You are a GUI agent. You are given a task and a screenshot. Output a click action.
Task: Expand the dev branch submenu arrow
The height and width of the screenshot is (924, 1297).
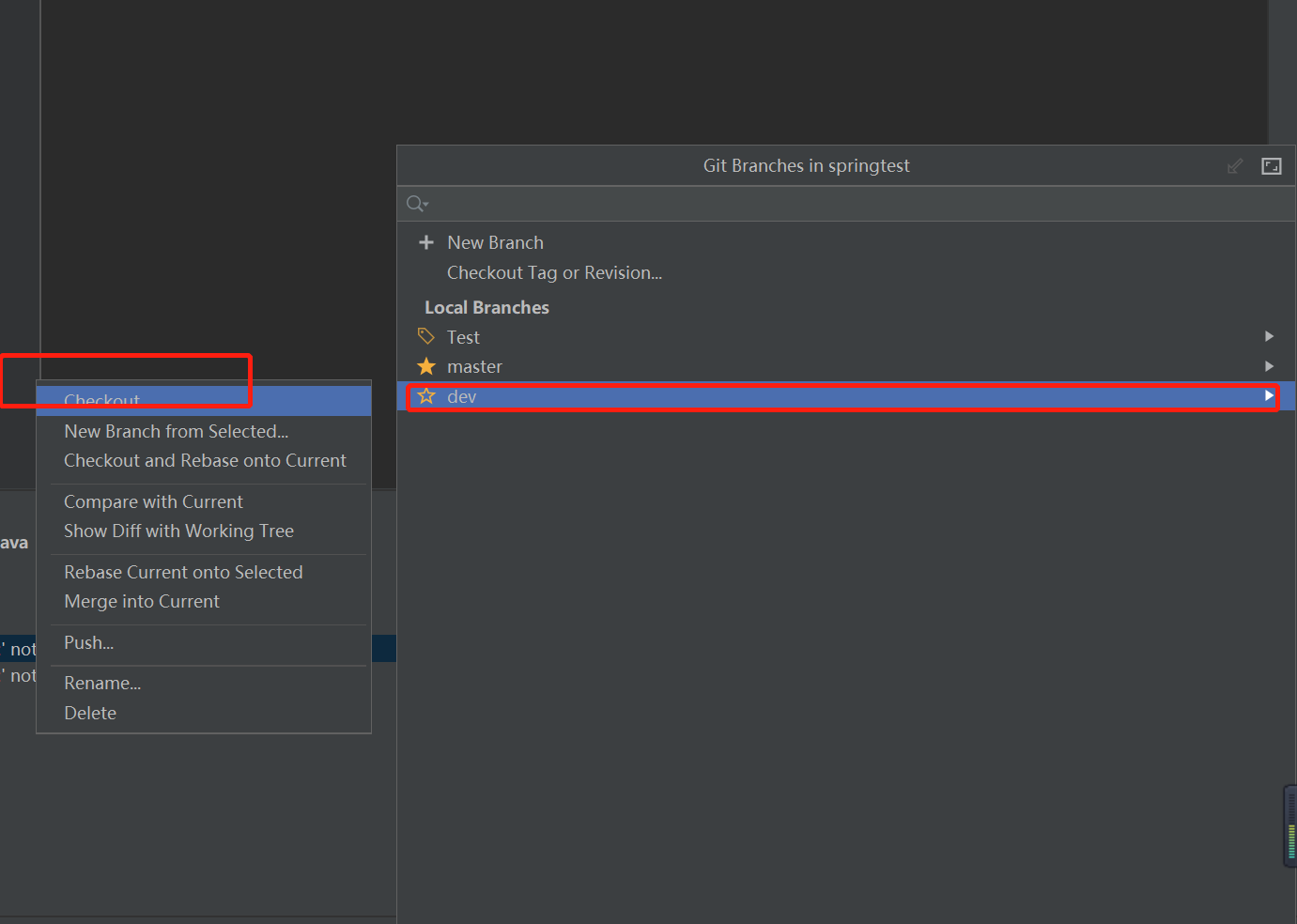[1269, 396]
